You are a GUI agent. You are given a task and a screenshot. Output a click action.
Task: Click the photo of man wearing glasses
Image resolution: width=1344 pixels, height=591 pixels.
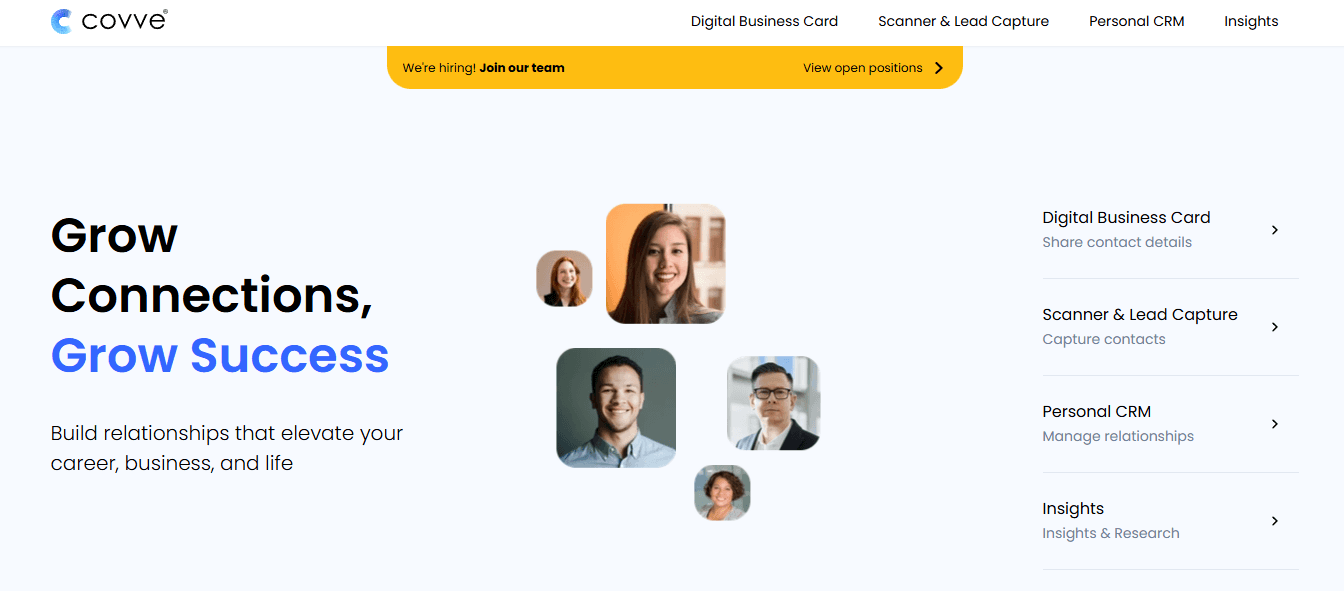coord(773,403)
